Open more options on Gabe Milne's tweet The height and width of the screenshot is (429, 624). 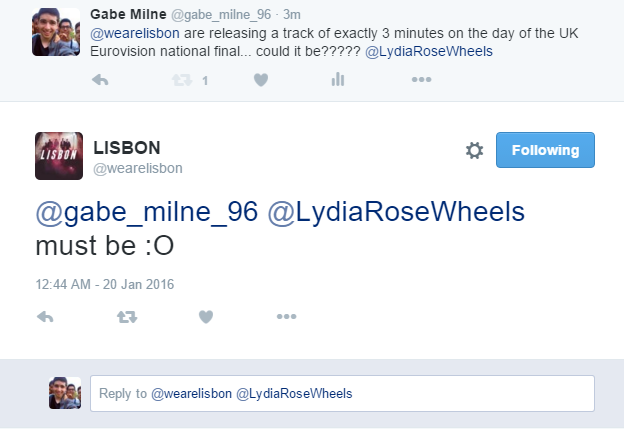(x=421, y=80)
